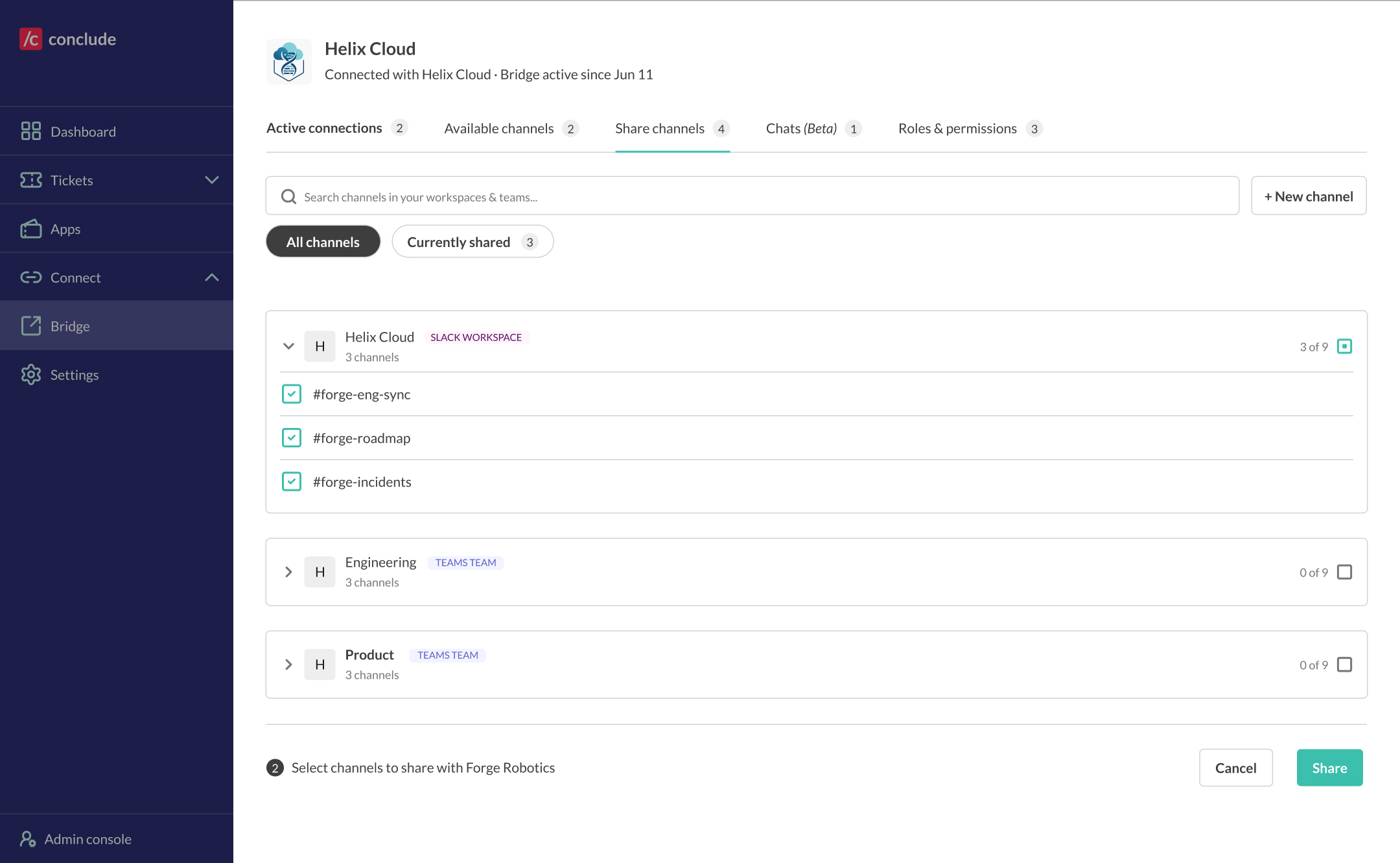Click 'Bridge active since Jun 11' subtitle
Viewport: 1400px width, 863px height.
coord(577,75)
